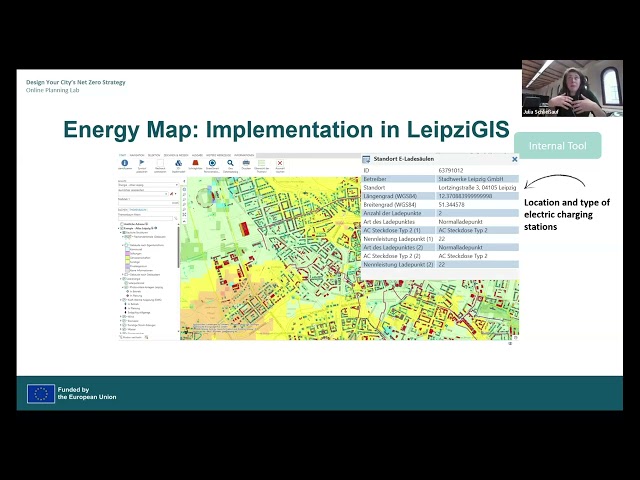Toggle the Wasser layer checkbox
The width and height of the screenshot is (640, 480).
124,329
